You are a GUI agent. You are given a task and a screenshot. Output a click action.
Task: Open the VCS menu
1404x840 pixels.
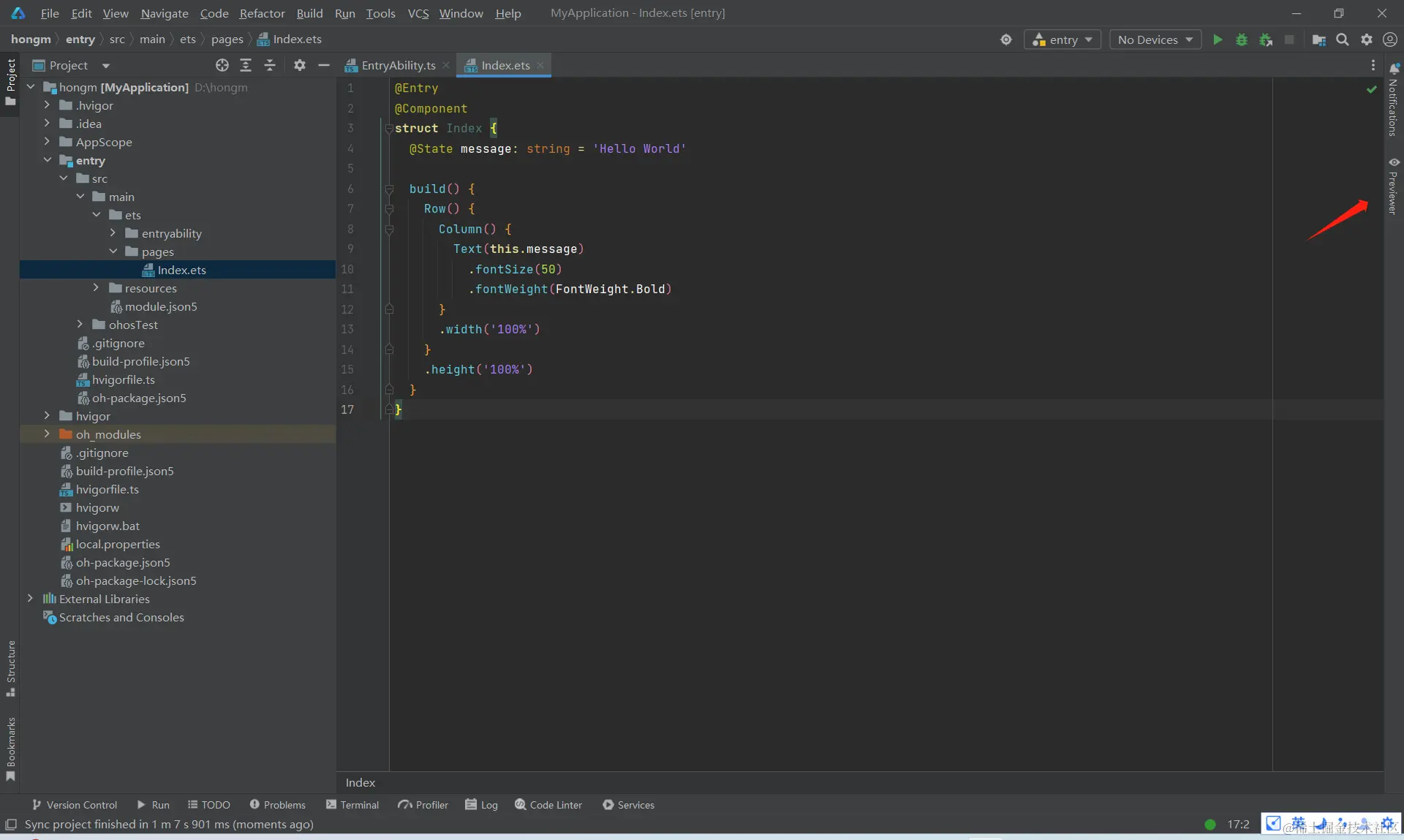coord(418,13)
